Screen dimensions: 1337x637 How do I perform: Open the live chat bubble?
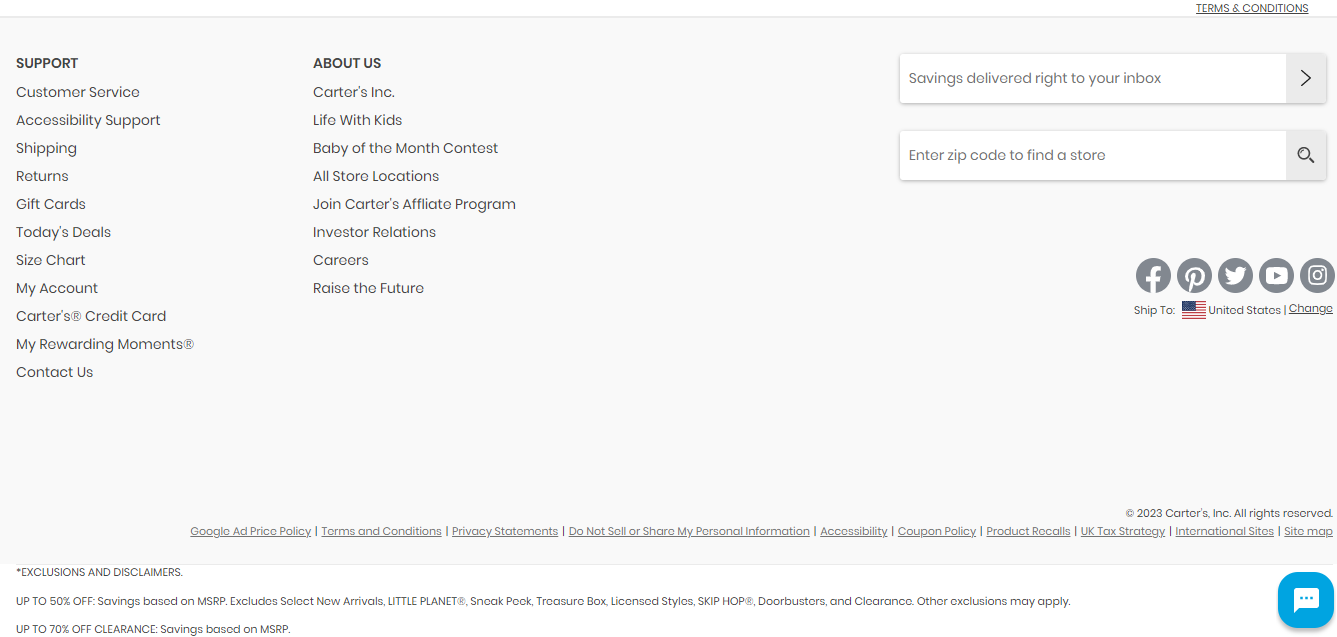[x=1306, y=600]
